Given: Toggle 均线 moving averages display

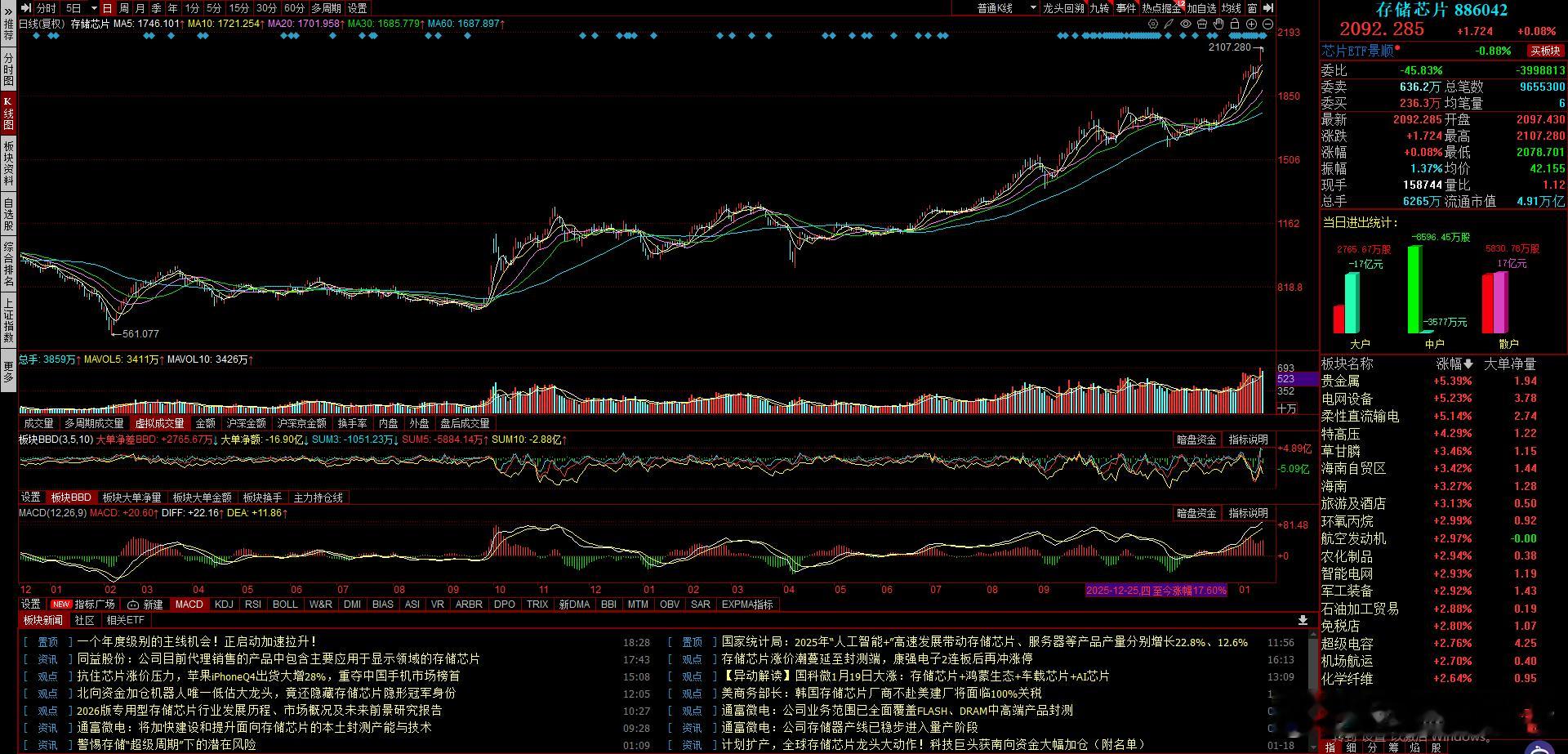Looking at the screenshot, I should (1232, 8).
